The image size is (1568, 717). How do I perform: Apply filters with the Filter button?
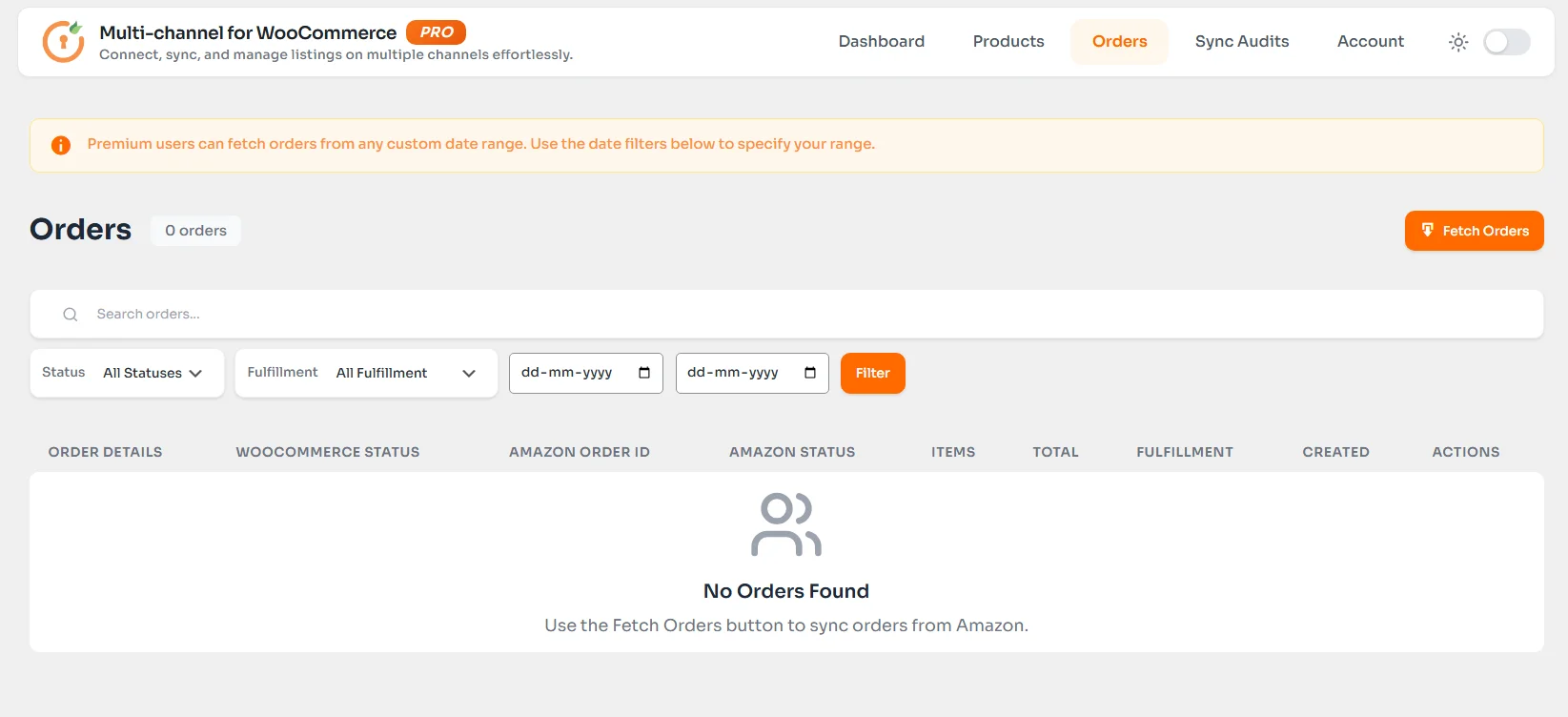[873, 373]
